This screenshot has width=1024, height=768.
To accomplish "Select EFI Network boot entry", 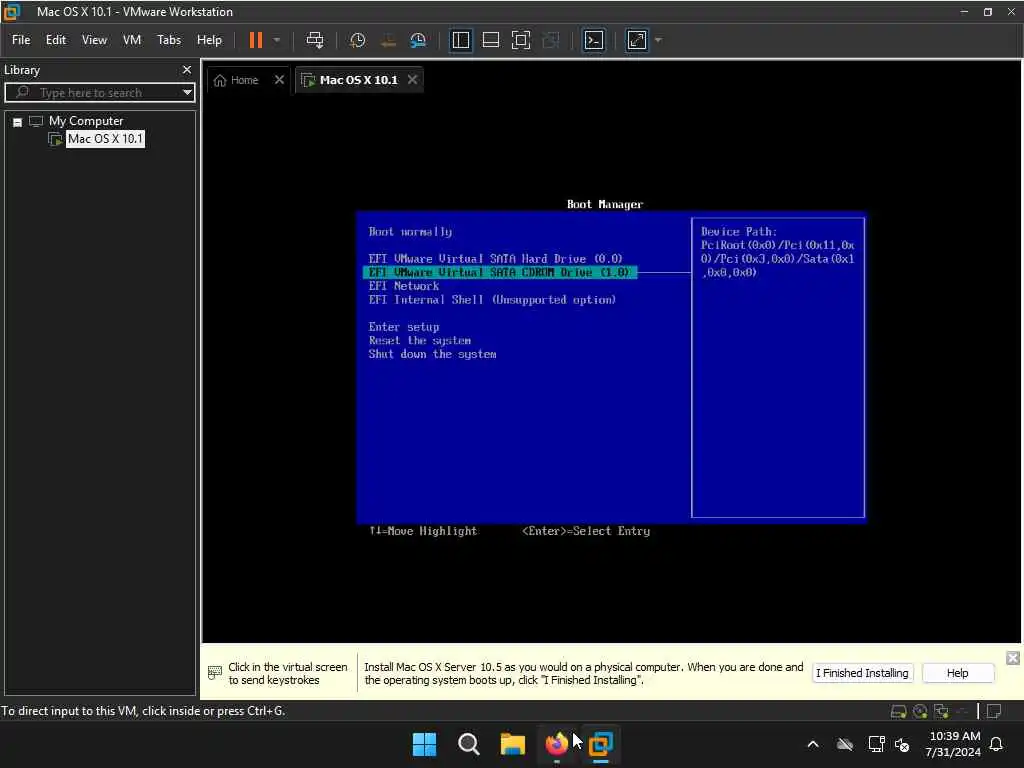I will point(404,286).
